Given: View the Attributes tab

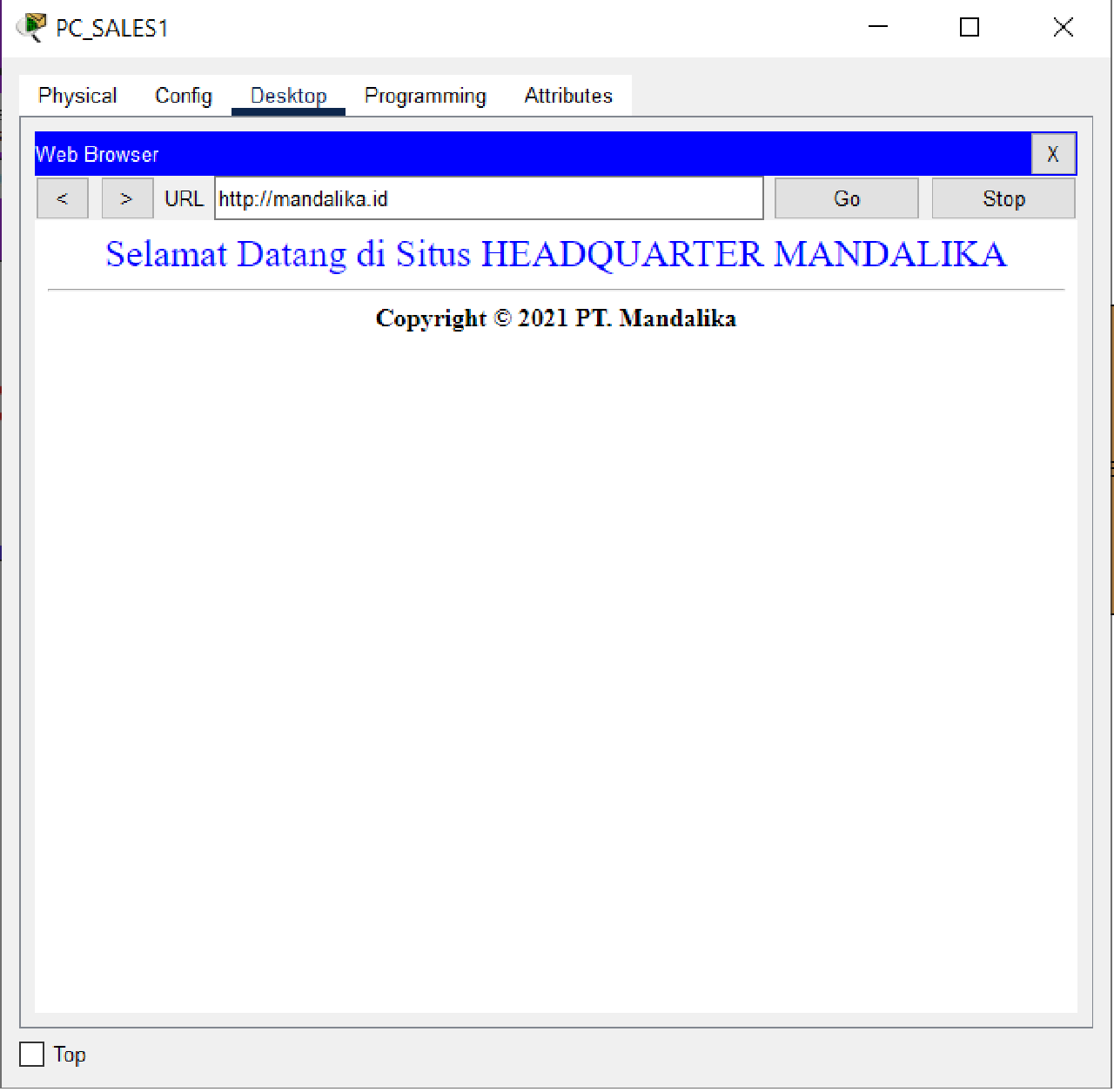Looking at the screenshot, I should (x=567, y=96).
